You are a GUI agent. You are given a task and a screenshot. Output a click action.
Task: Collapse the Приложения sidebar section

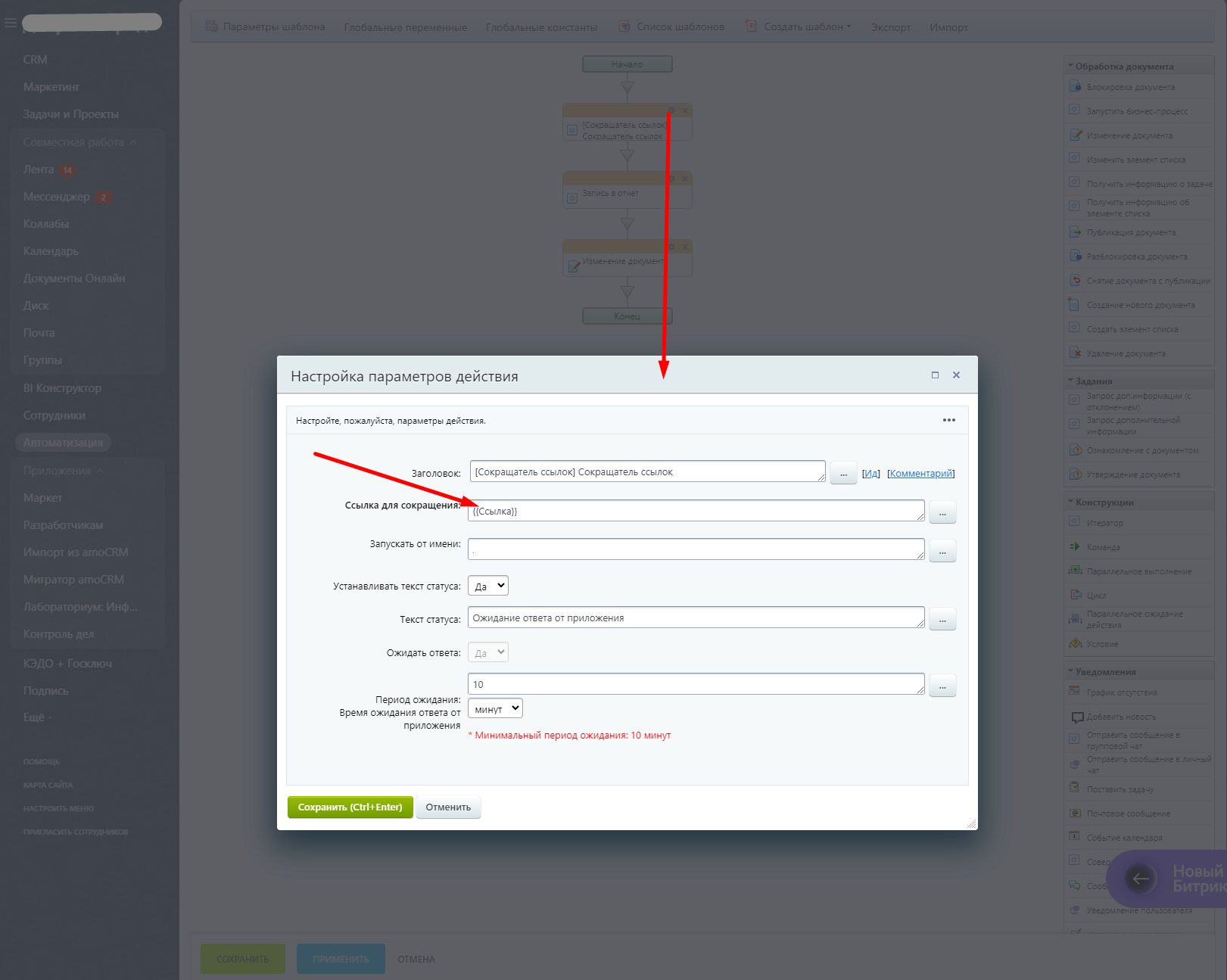click(100, 471)
